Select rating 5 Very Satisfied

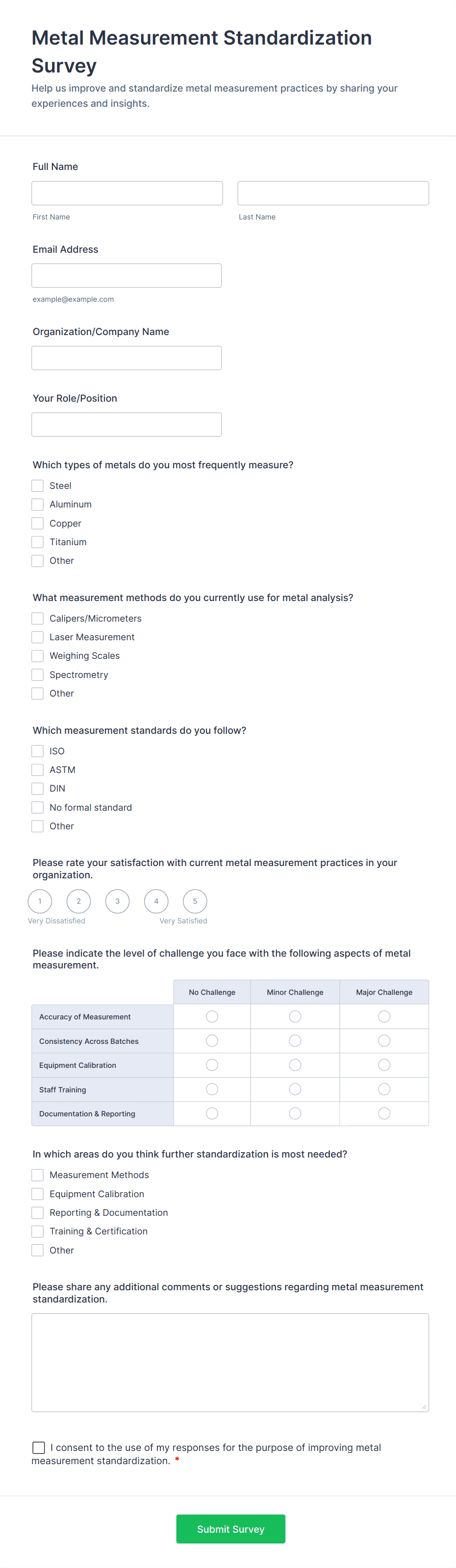195,901
